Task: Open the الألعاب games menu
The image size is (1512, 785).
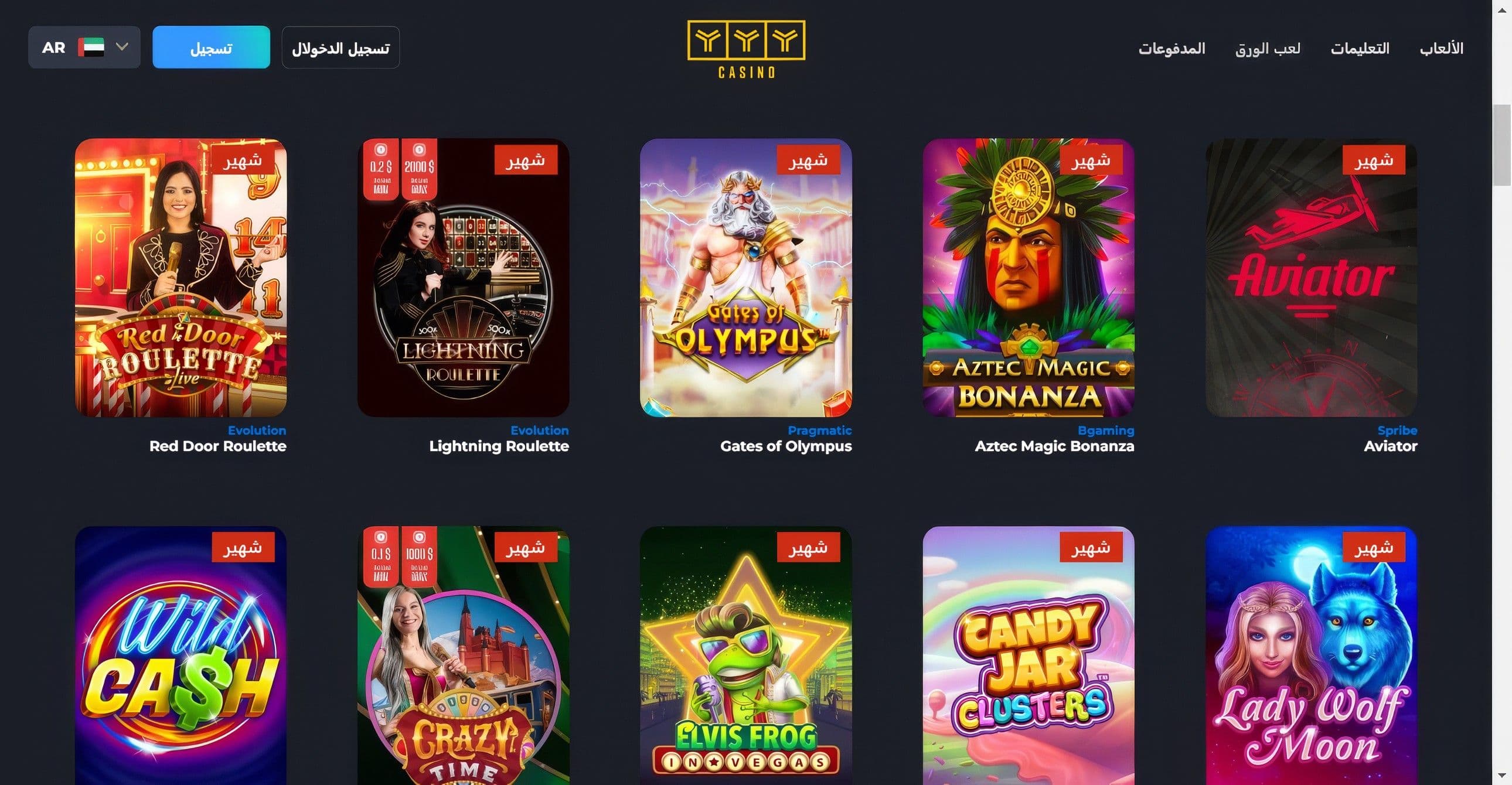Action: [1441, 48]
